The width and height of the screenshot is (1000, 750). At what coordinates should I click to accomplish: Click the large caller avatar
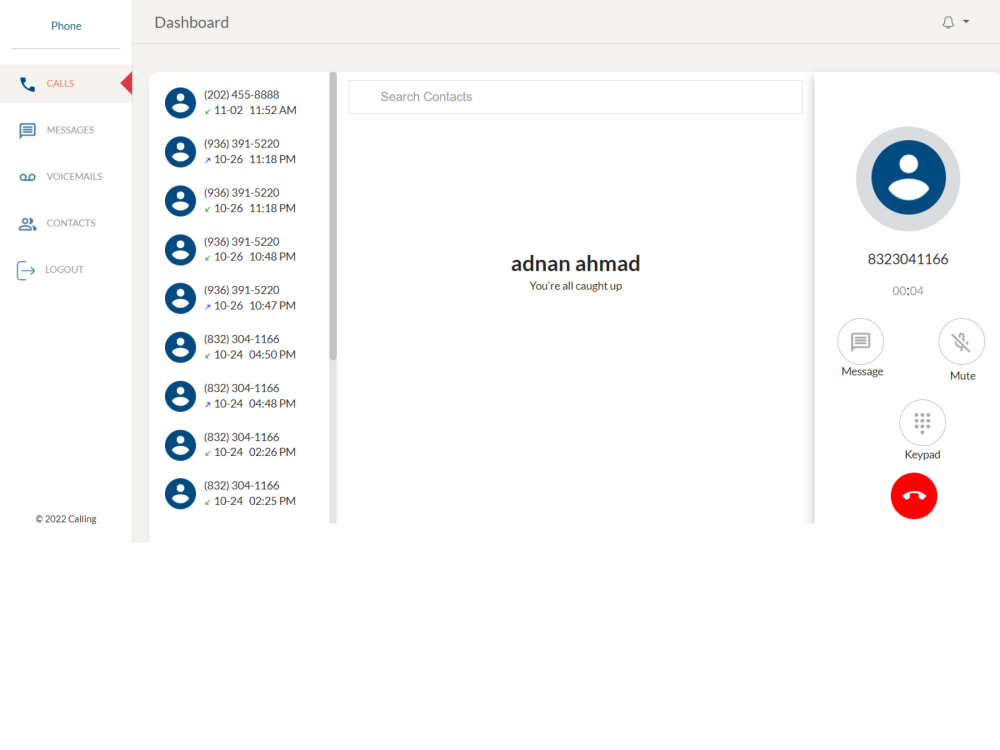(x=908, y=179)
